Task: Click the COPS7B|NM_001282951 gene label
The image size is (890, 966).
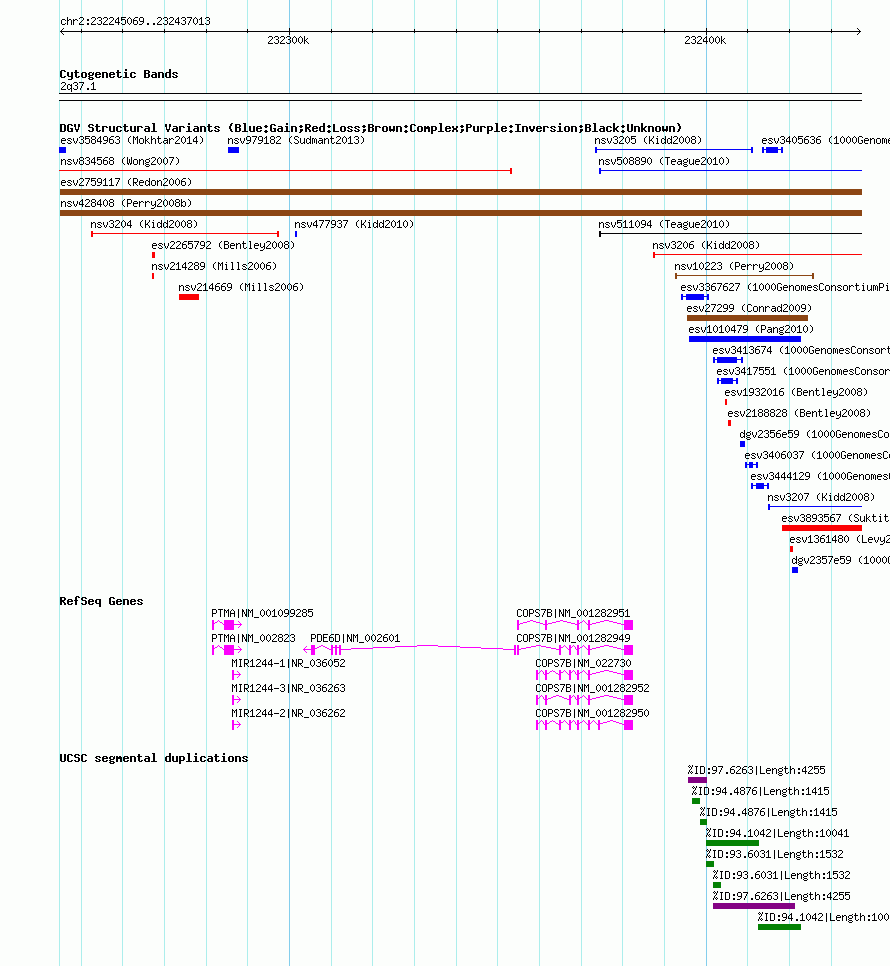Action: (573, 614)
